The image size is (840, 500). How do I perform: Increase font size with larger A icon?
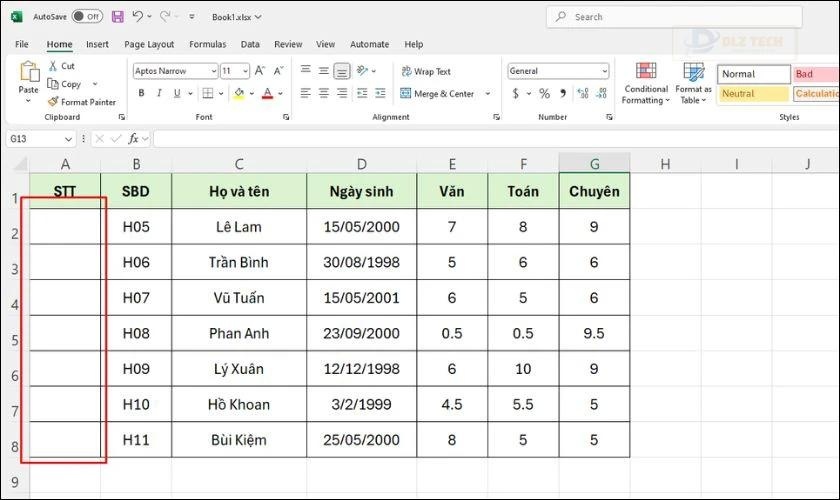[x=260, y=71]
